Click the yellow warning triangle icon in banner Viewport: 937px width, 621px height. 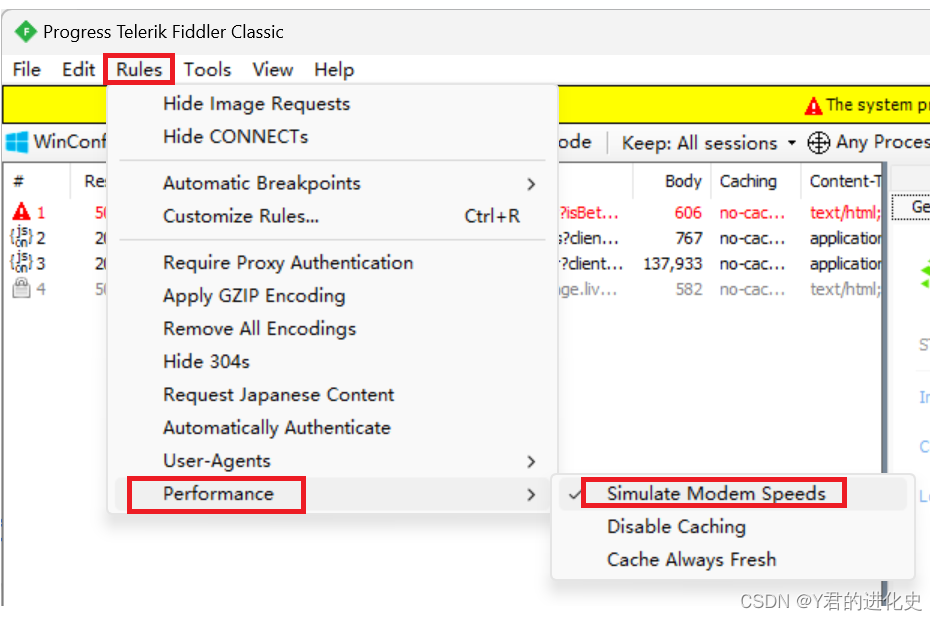[813, 106]
